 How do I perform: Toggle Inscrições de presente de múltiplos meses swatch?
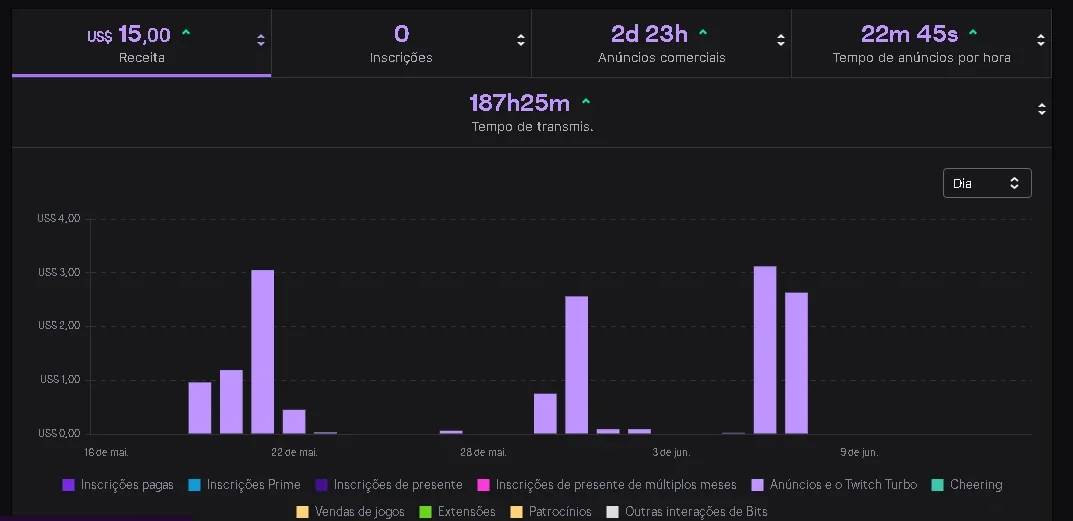pos(483,485)
